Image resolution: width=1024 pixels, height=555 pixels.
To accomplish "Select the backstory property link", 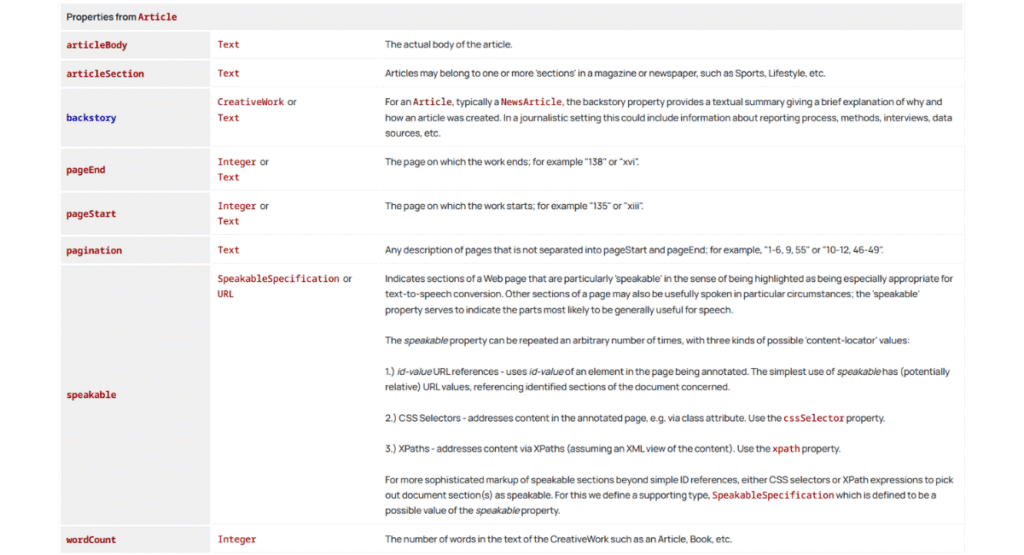I will click(x=91, y=118).
